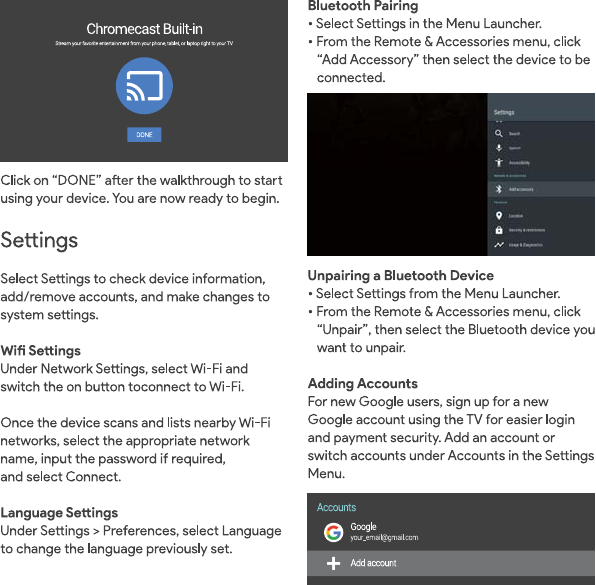Click the Google G logo icon

[333, 532]
